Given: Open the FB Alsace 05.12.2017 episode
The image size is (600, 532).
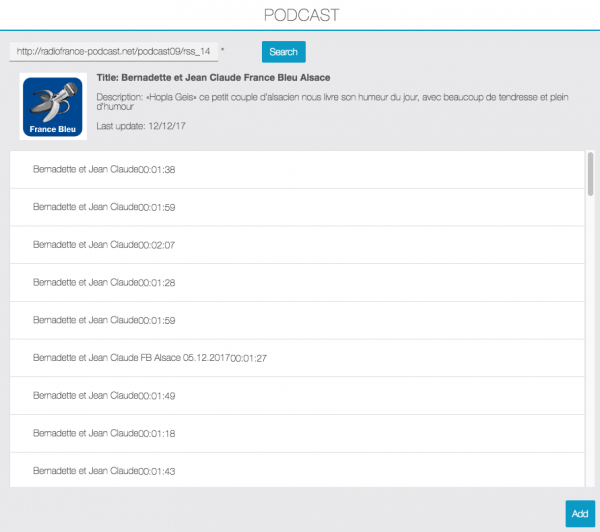Looking at the screenshot, I should pyautogui.click(x=150, y=357).
